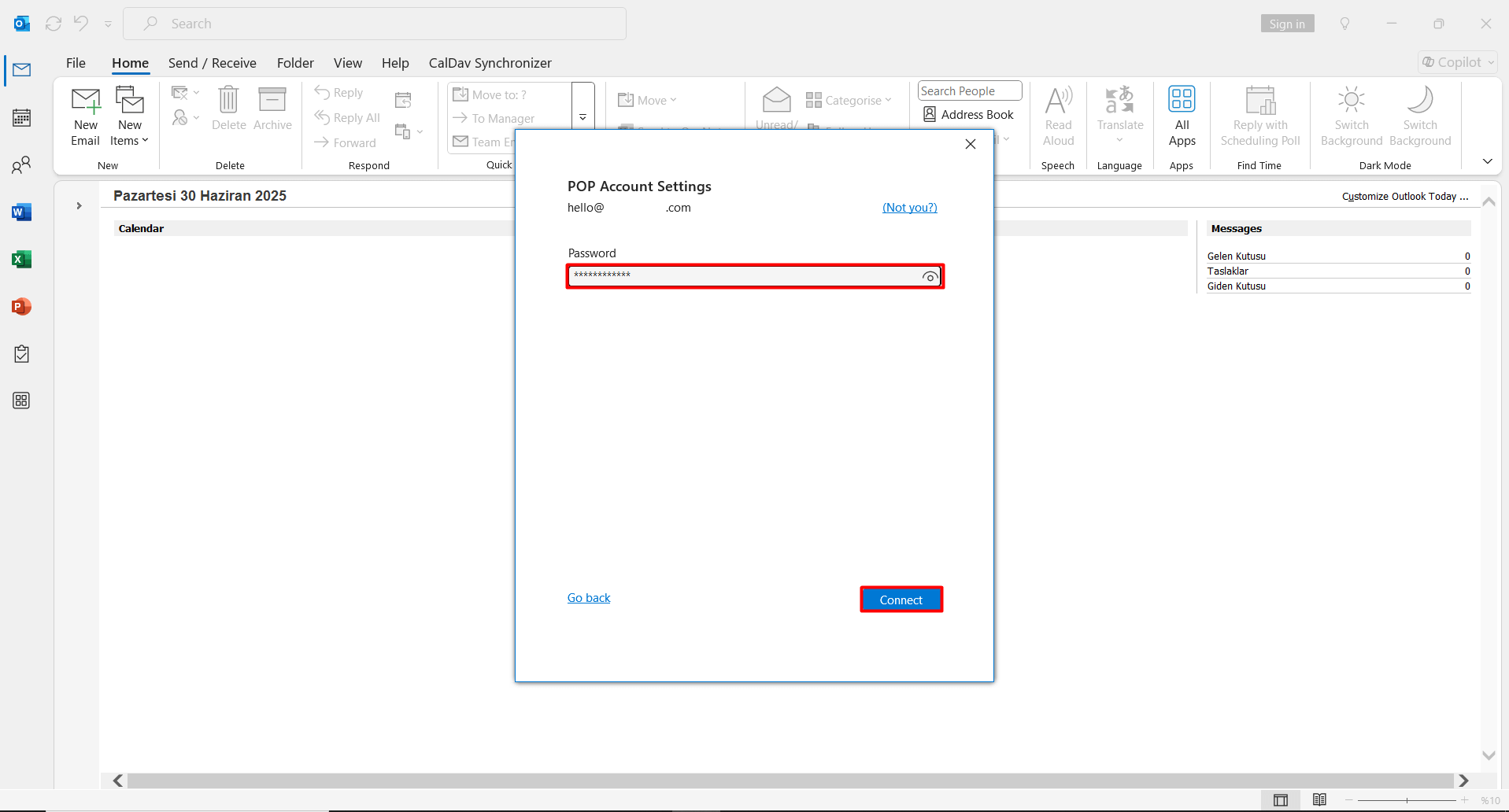Open the Mail view in sidebar
The height and width of the screenshot is (812, 1509).
(x=22, y=70)
